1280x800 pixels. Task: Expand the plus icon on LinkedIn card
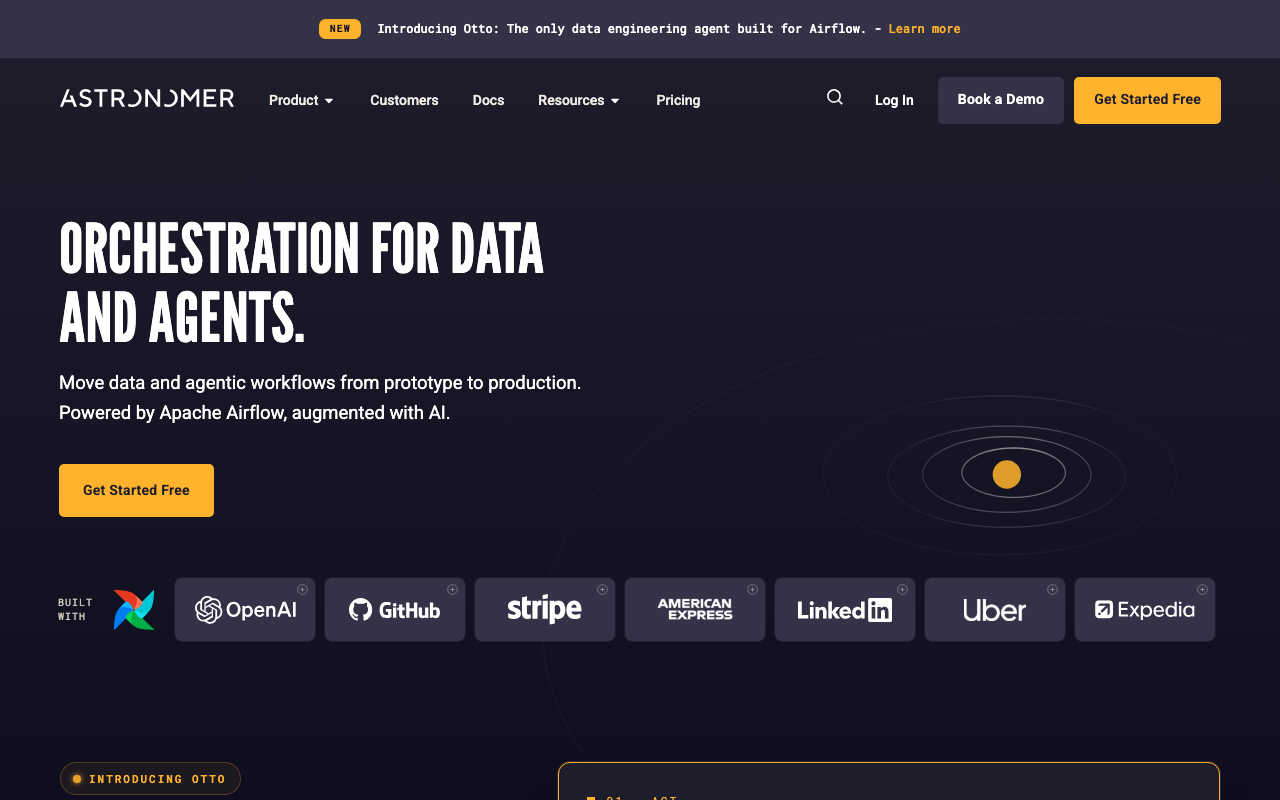pyautogui.click(x=903, y=589)
